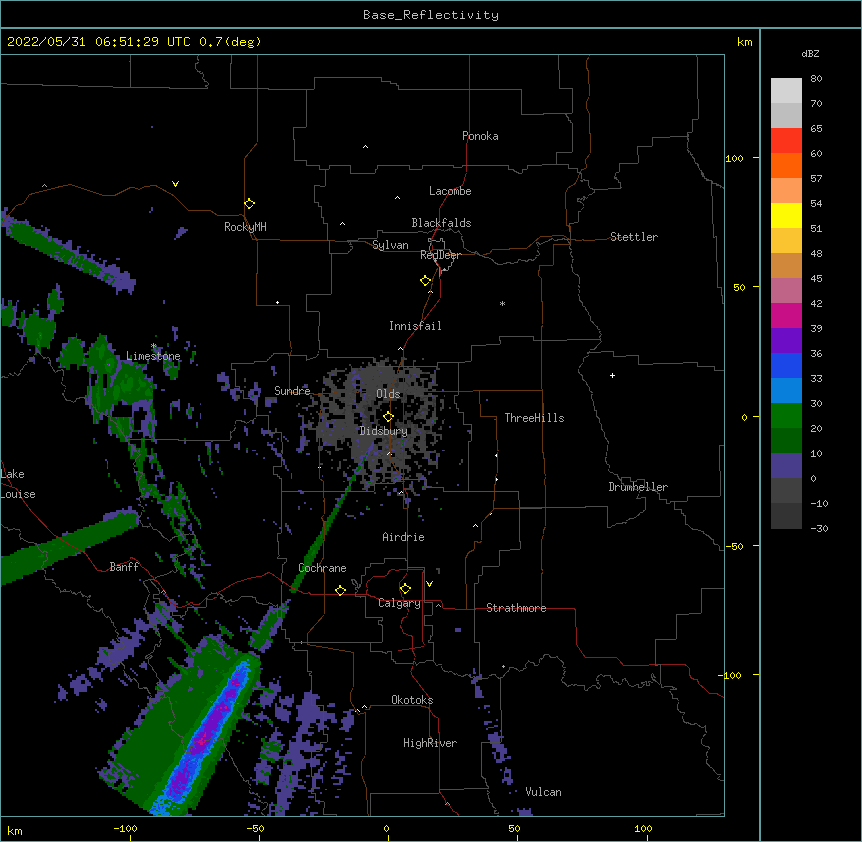Click the yellow diamond marker above RockyMH
This screenshot has height=842, width=862.
(x=250, y=204)
